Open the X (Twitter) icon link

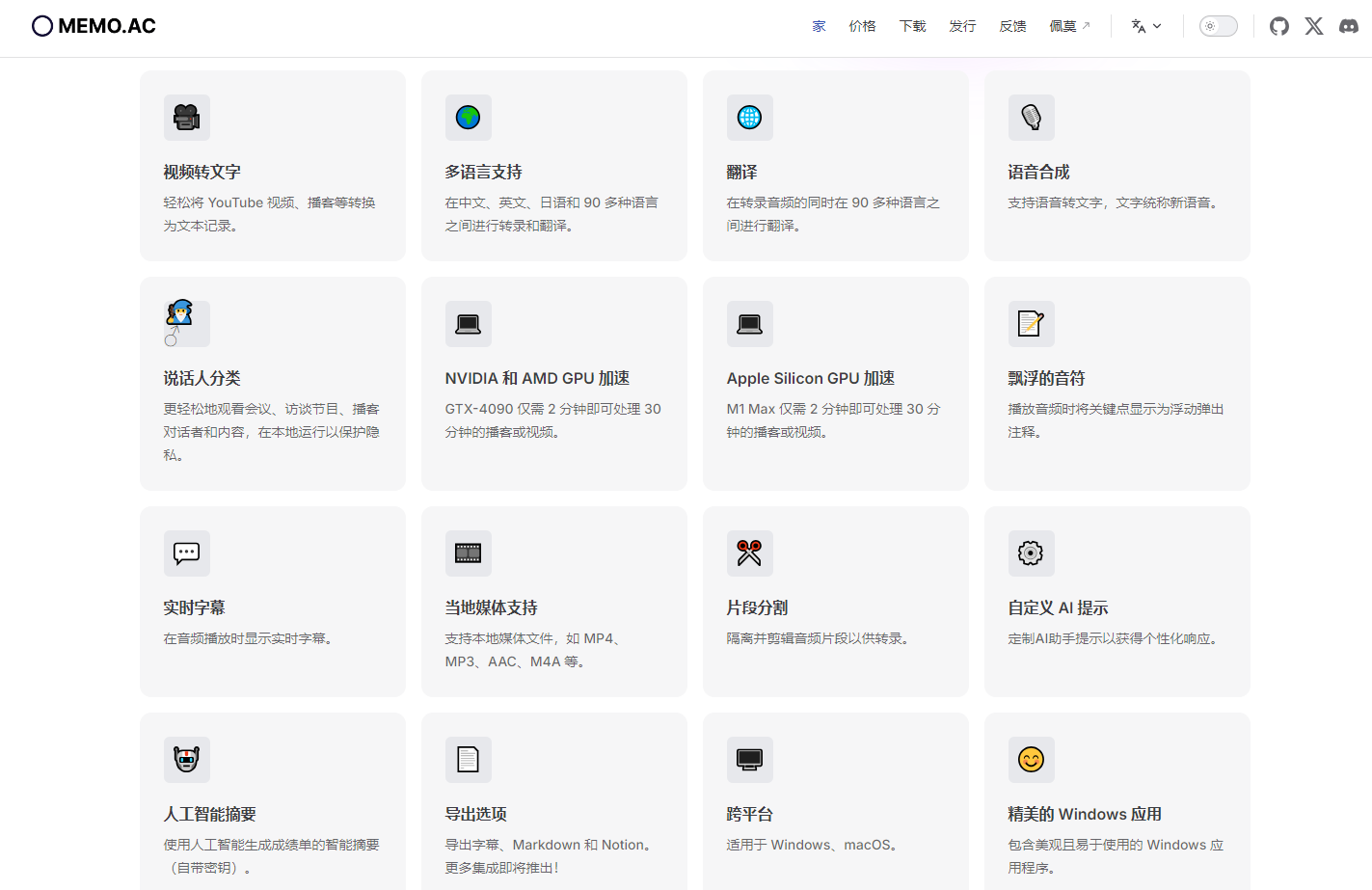click(1314, 26)
